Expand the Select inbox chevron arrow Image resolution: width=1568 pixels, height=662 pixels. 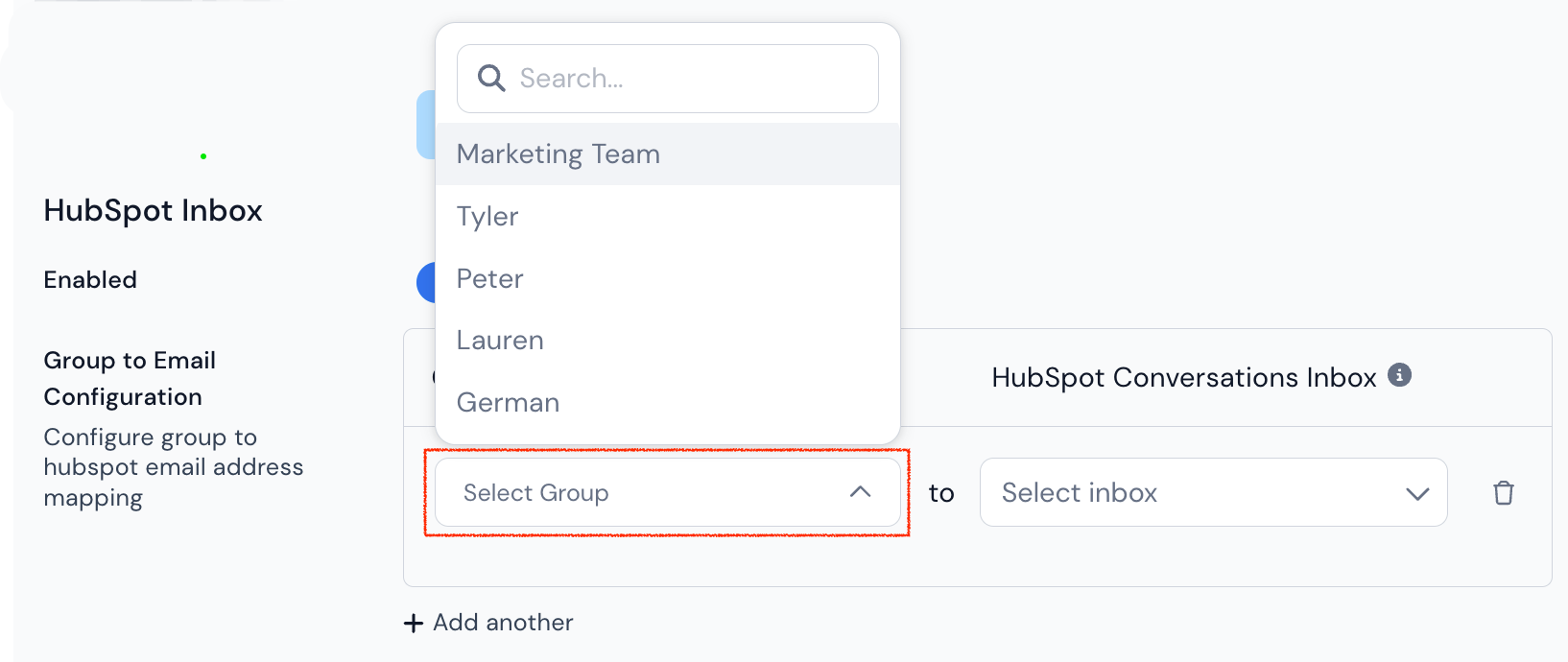coord(1417,493)
